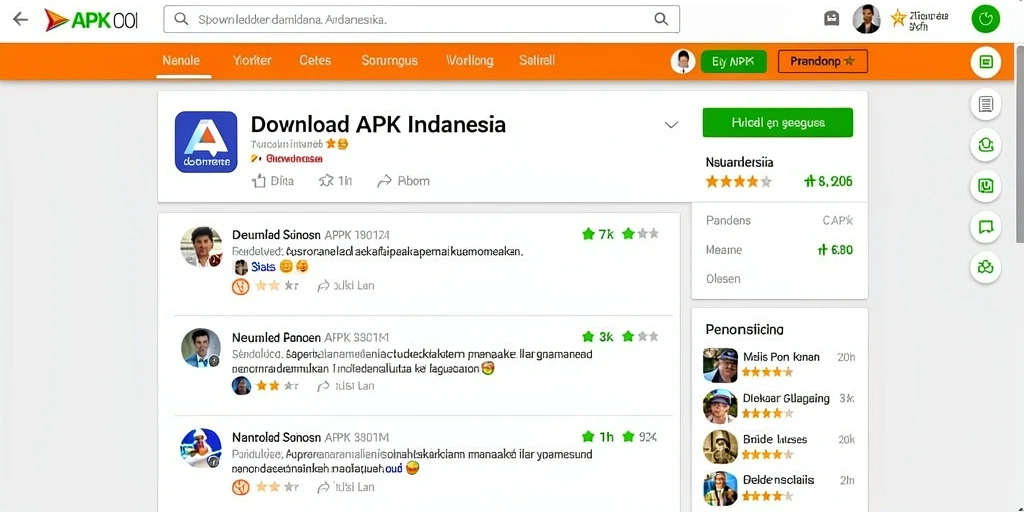Click orange circle icon under first review
1024x512 pixels.
241,286
